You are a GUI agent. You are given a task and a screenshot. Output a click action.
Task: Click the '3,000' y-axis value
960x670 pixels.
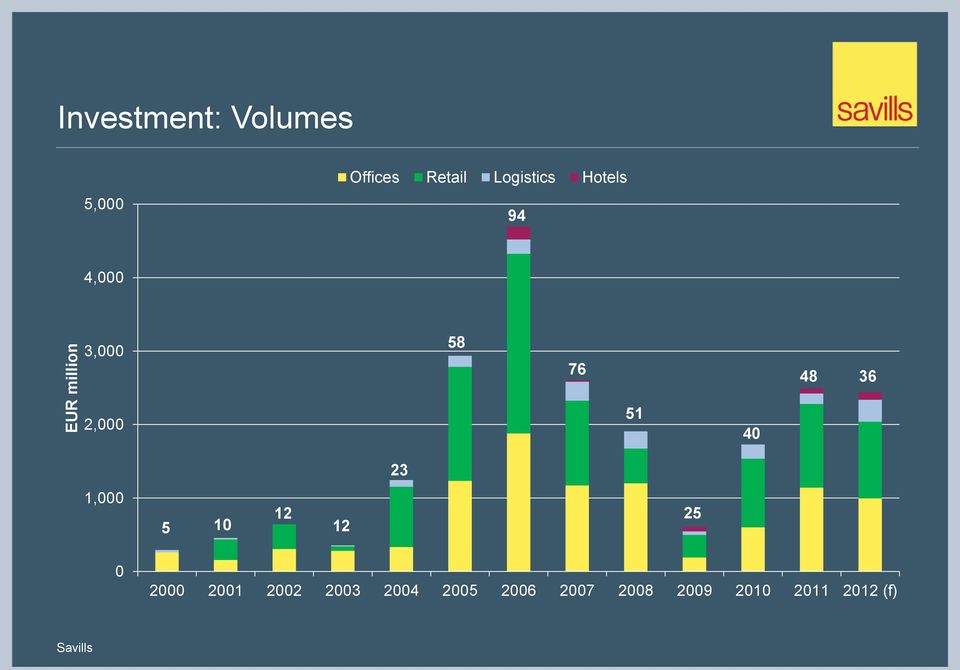tap(104, 351)
